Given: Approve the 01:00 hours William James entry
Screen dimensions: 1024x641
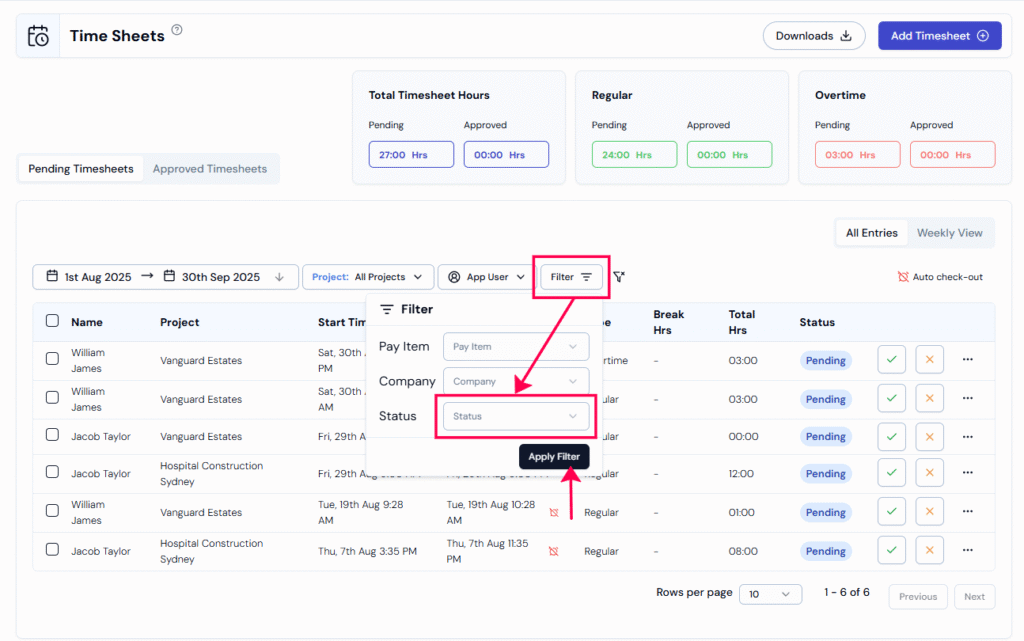Looking at the screenshot, I should 891,512.
